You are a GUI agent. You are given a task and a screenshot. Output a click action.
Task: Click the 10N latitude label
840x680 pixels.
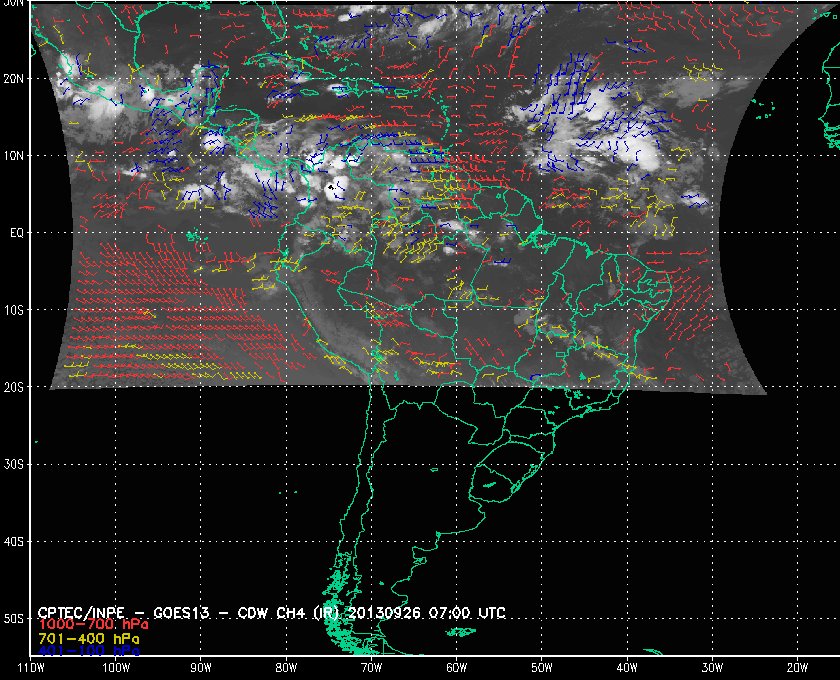[x=13, y=156]
